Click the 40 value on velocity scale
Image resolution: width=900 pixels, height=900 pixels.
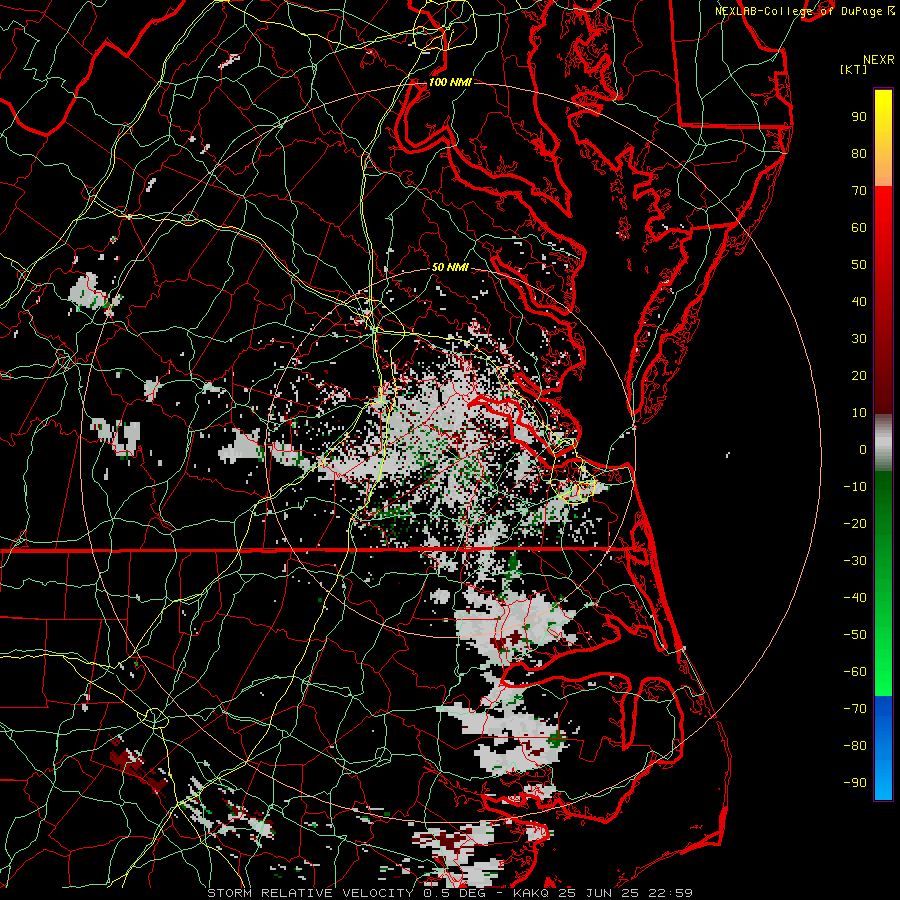coord(859,302)
